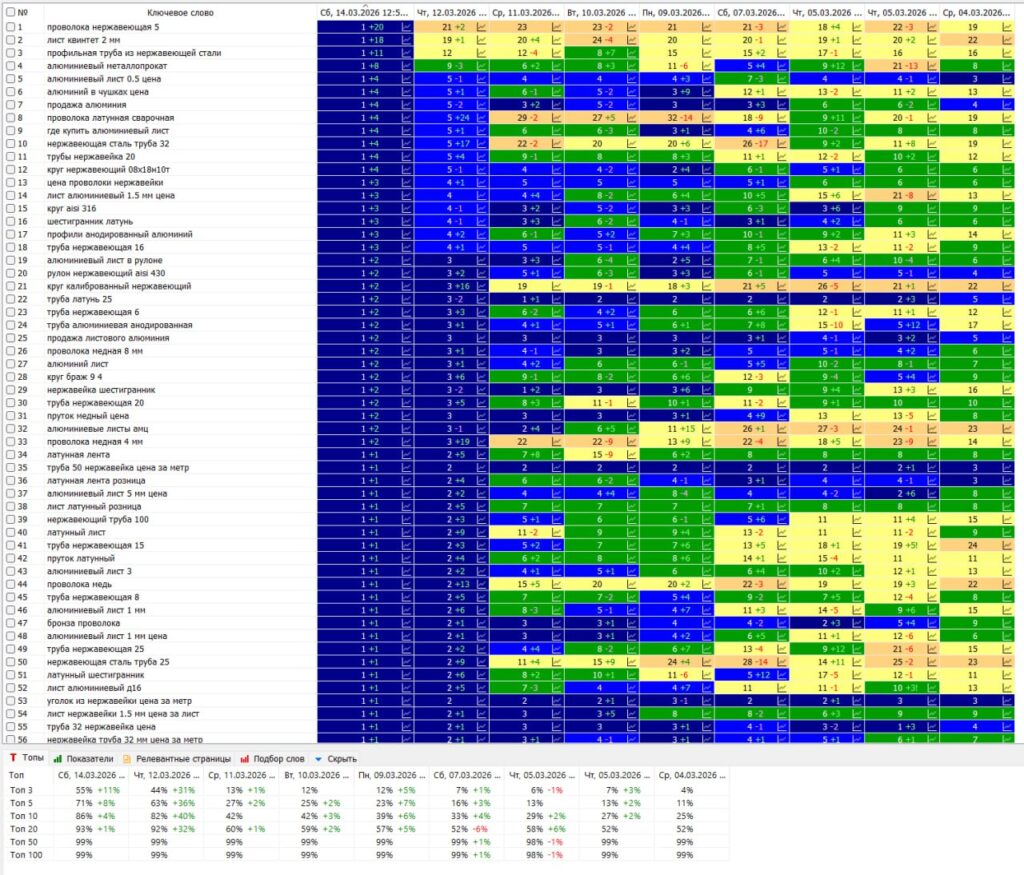The width and height of the screenshot is (1024, 875).
Task: Open 11.03.2026 chart icon for 'труба нержавеющая 16'
Action: pyautogui.click(x=556, y=247)
